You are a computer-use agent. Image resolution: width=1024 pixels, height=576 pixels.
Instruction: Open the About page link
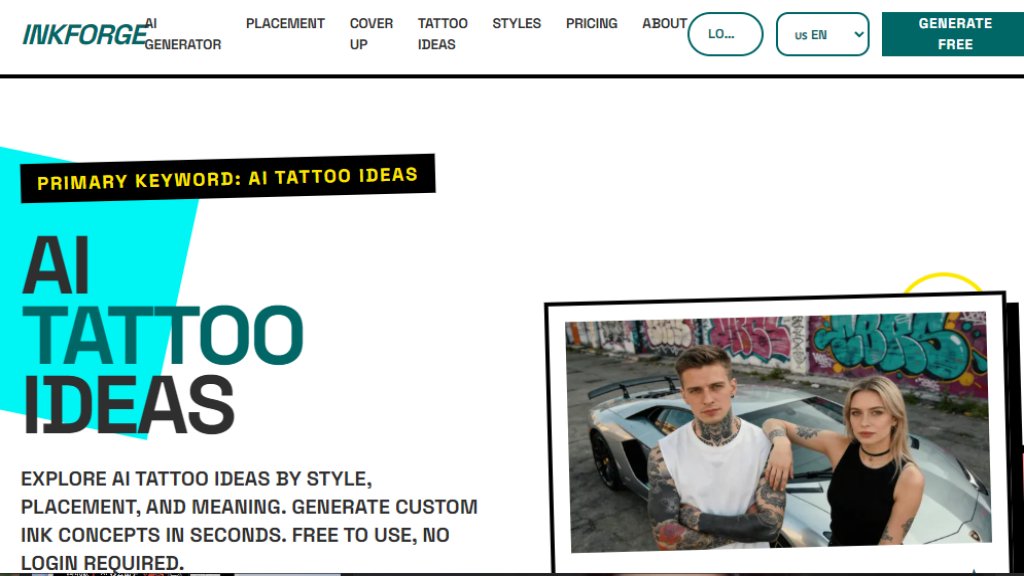[664, 24]
